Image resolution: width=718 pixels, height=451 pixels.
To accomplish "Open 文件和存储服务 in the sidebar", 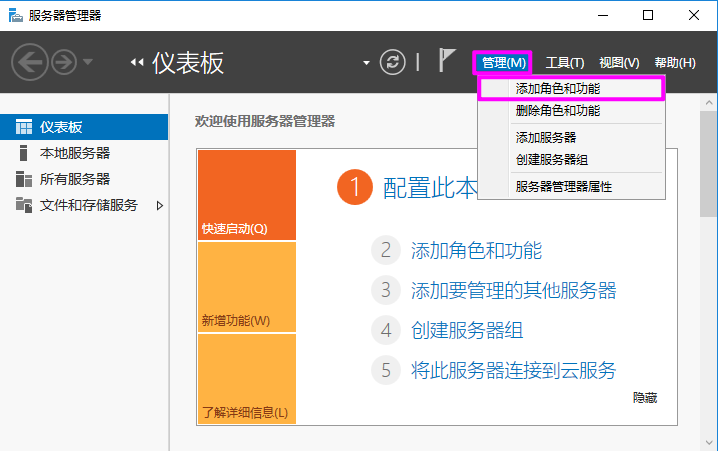I will coord(88,205).
